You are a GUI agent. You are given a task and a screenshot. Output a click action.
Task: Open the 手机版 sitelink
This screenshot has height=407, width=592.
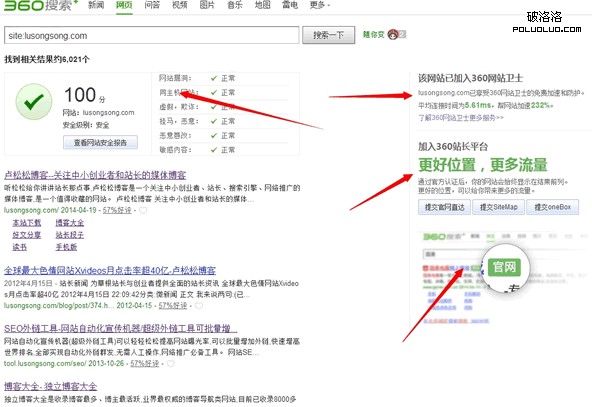[66, 247]
